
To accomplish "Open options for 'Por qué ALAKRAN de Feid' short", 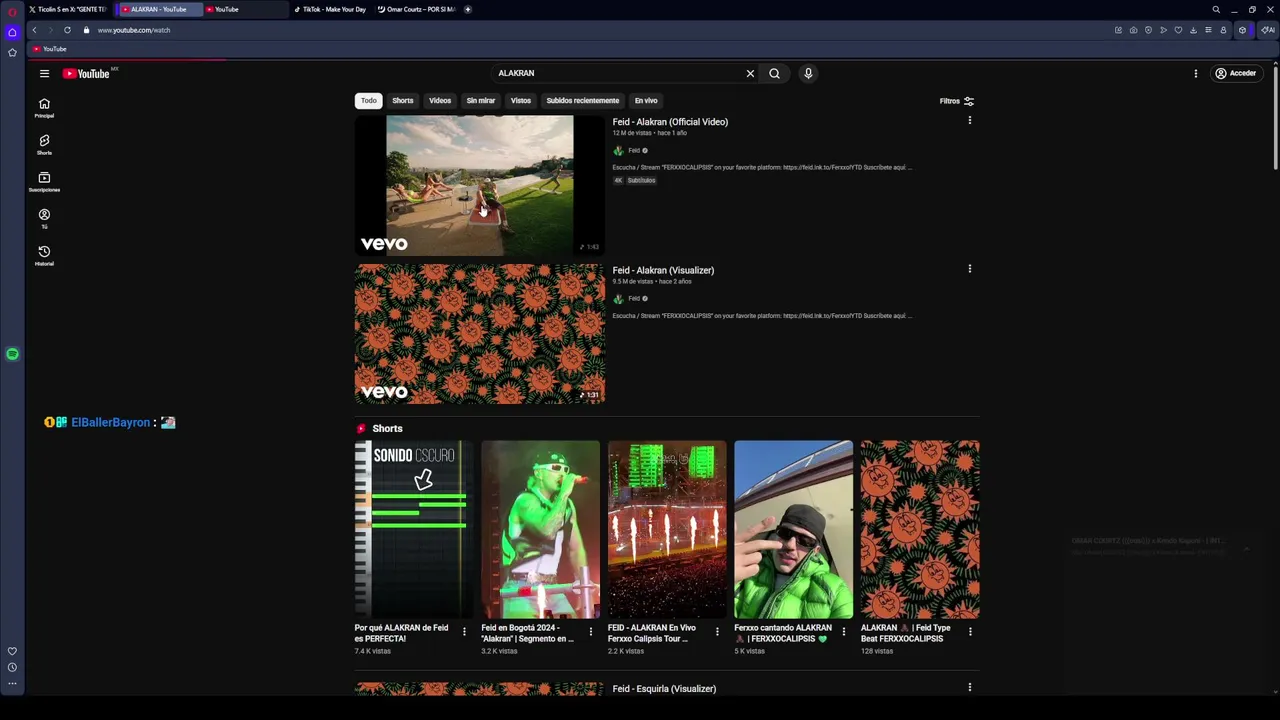I will point(464,632).
